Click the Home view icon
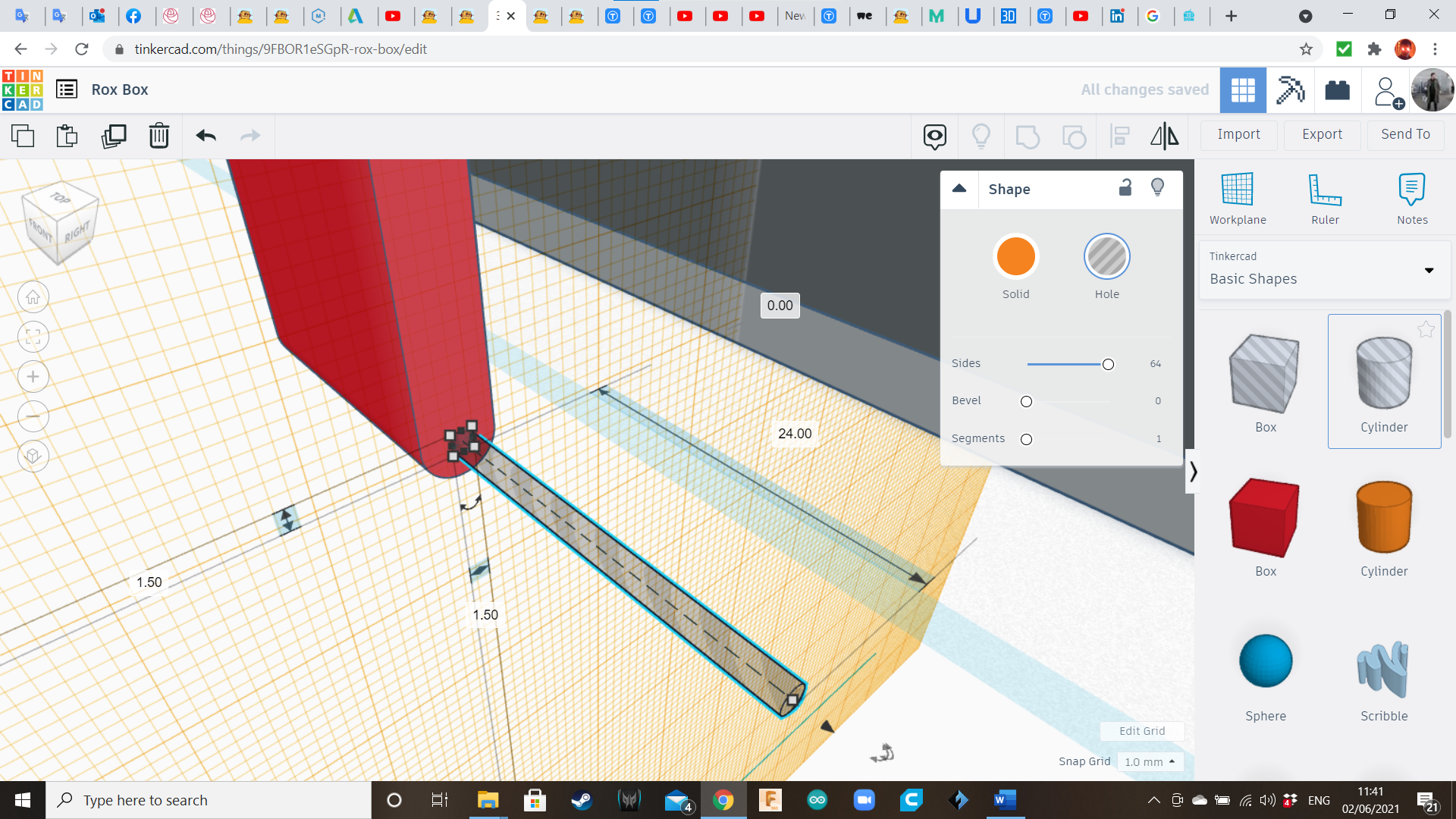 coord(33,297)
